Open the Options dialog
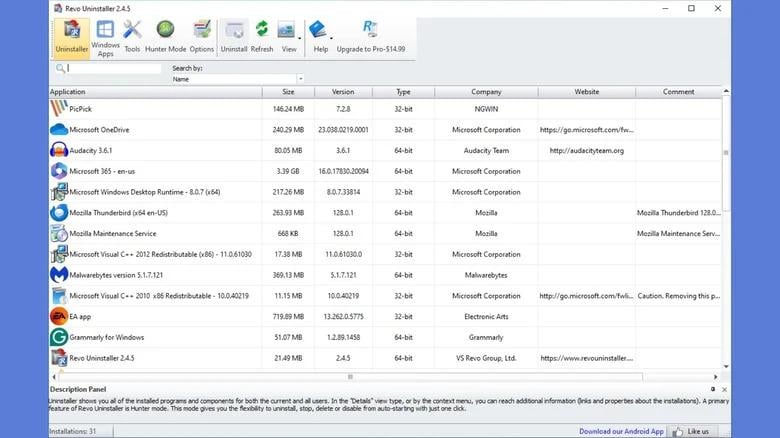The height and width of the screenshot is (438, 780). click(202, 37)
